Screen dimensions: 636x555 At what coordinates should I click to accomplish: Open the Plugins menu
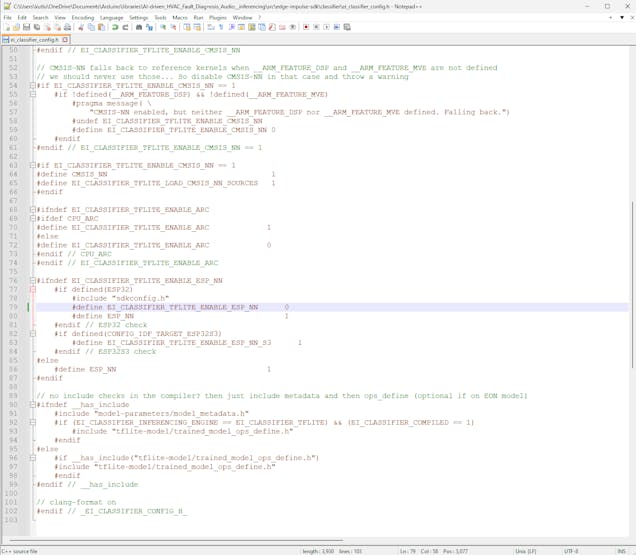pyautogui.click(x=218, y=17)
